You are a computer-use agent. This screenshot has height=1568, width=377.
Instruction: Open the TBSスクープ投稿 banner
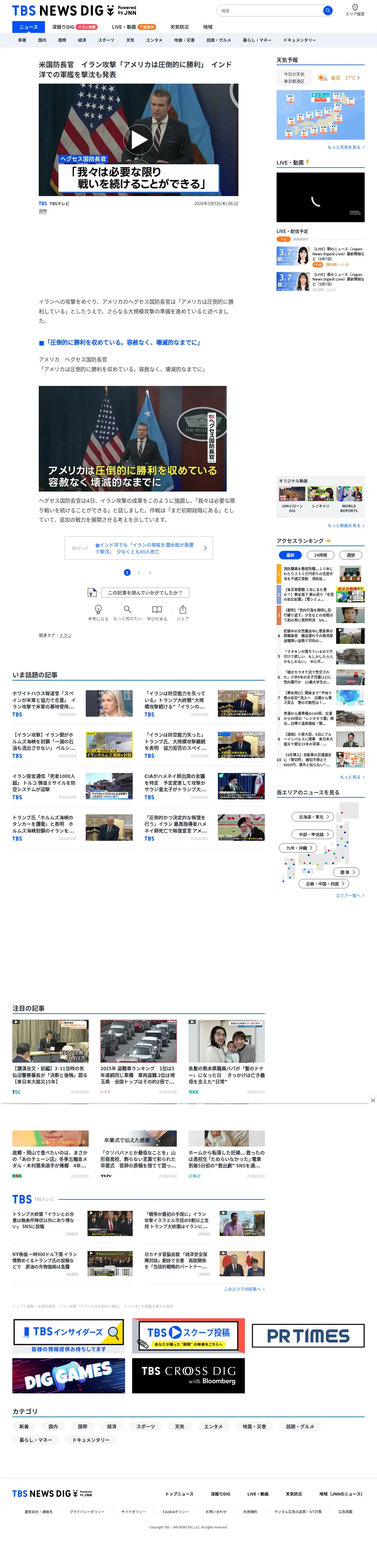[x=188, y=1336]
